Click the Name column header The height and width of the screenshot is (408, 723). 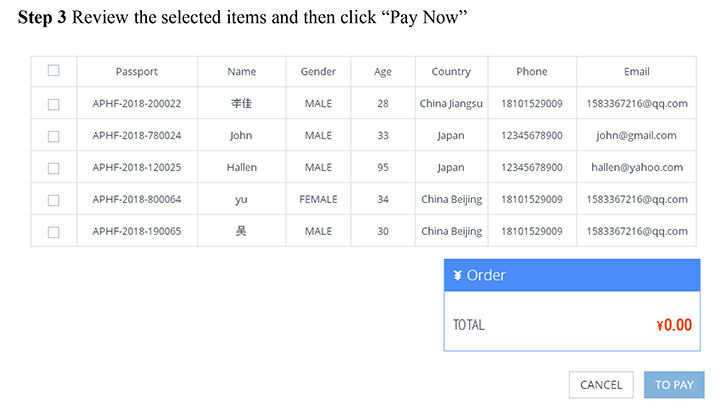[241, 72]
